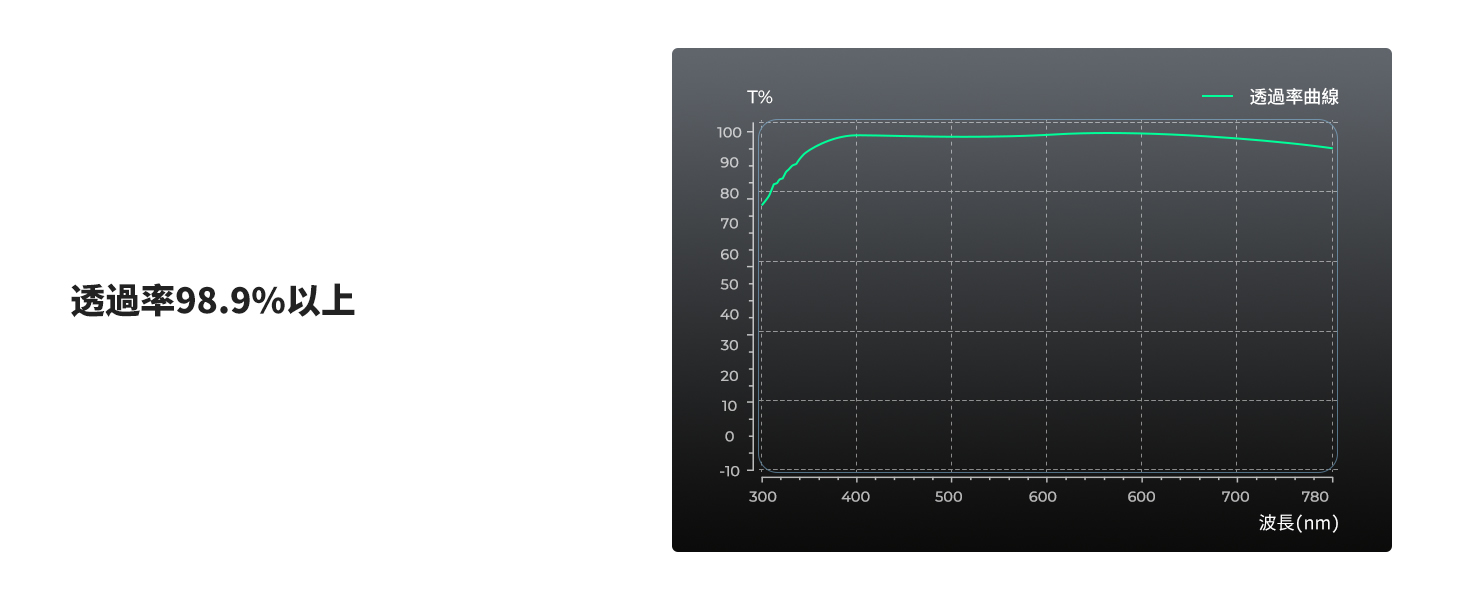
Task: Click the 80 tick label on the vertical axis
Action: (730, 193)
